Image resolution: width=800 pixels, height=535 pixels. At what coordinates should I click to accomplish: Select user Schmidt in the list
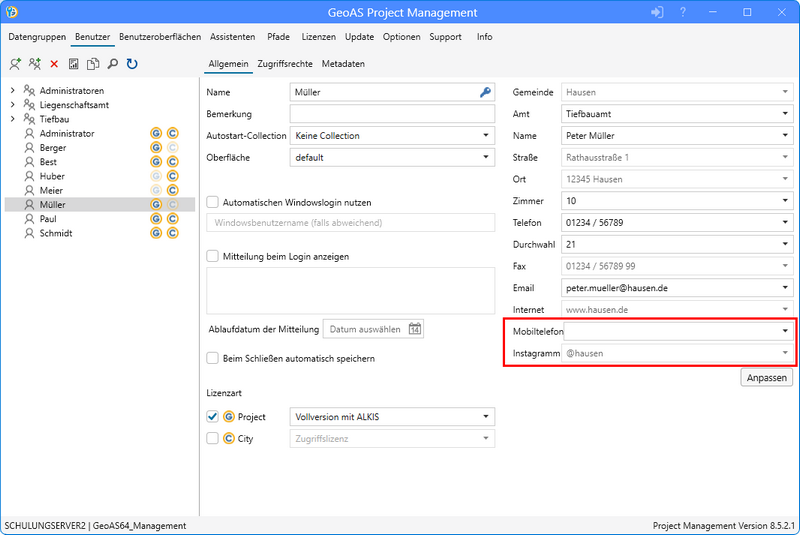coord(55,233)
